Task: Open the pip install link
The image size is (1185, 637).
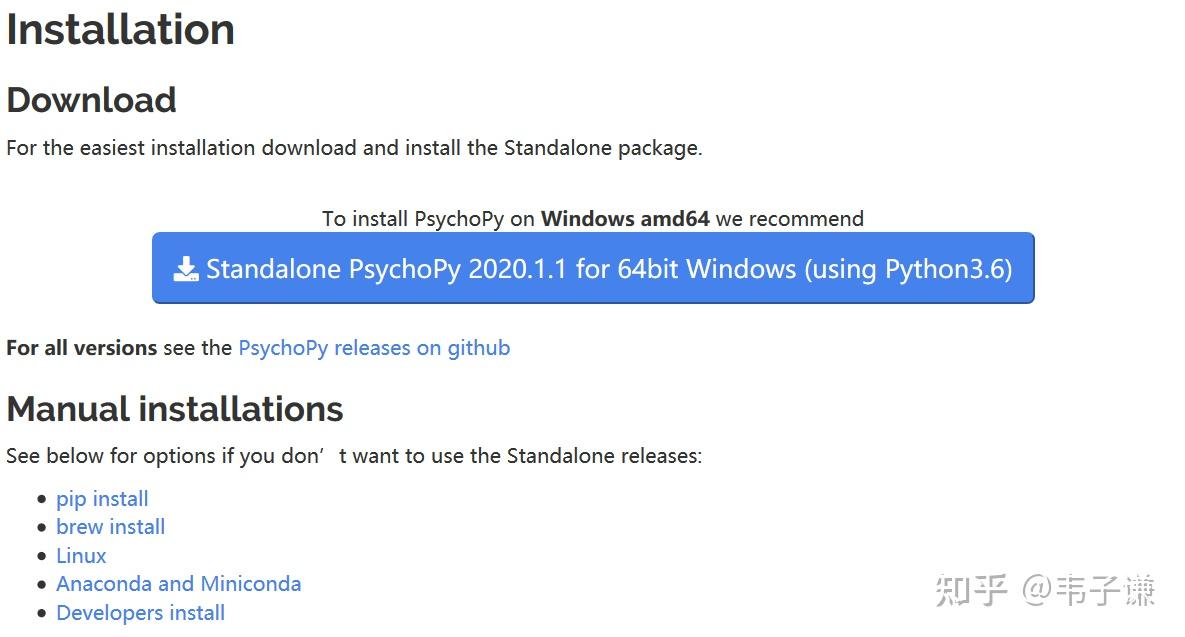Action: (102, 499)
